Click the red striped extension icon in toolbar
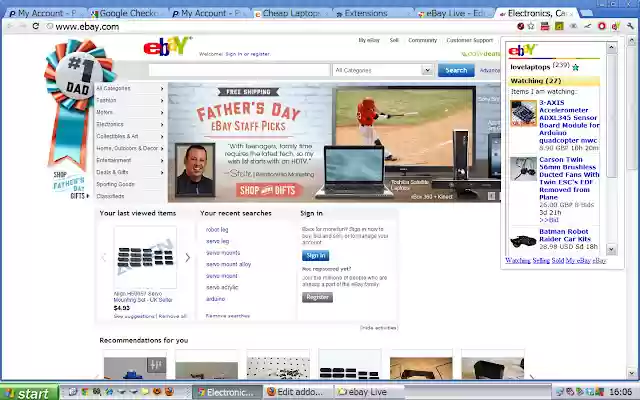 (x=545, y=27)
